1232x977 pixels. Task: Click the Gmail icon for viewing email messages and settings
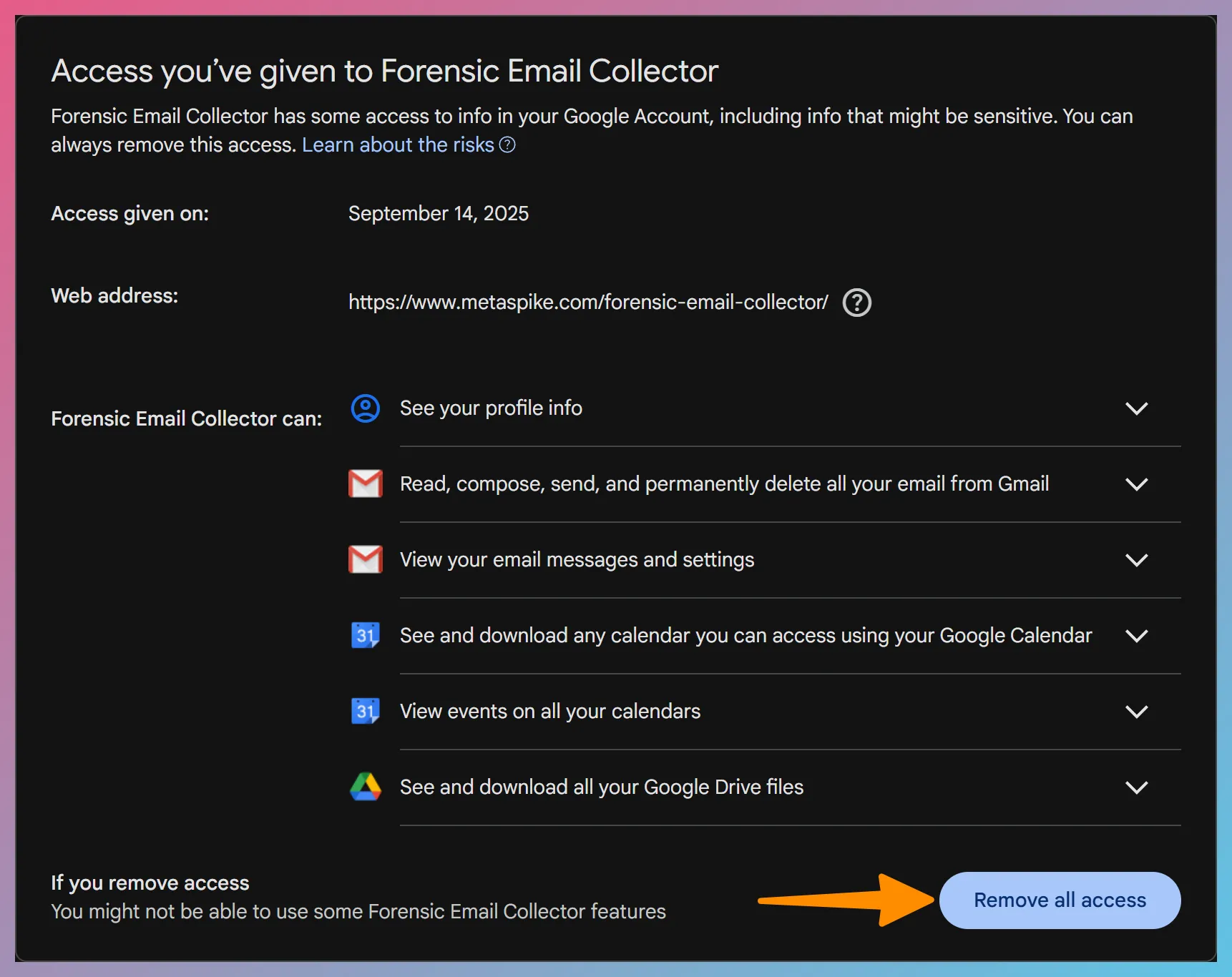pyautogui.click(x=365, y=559)
